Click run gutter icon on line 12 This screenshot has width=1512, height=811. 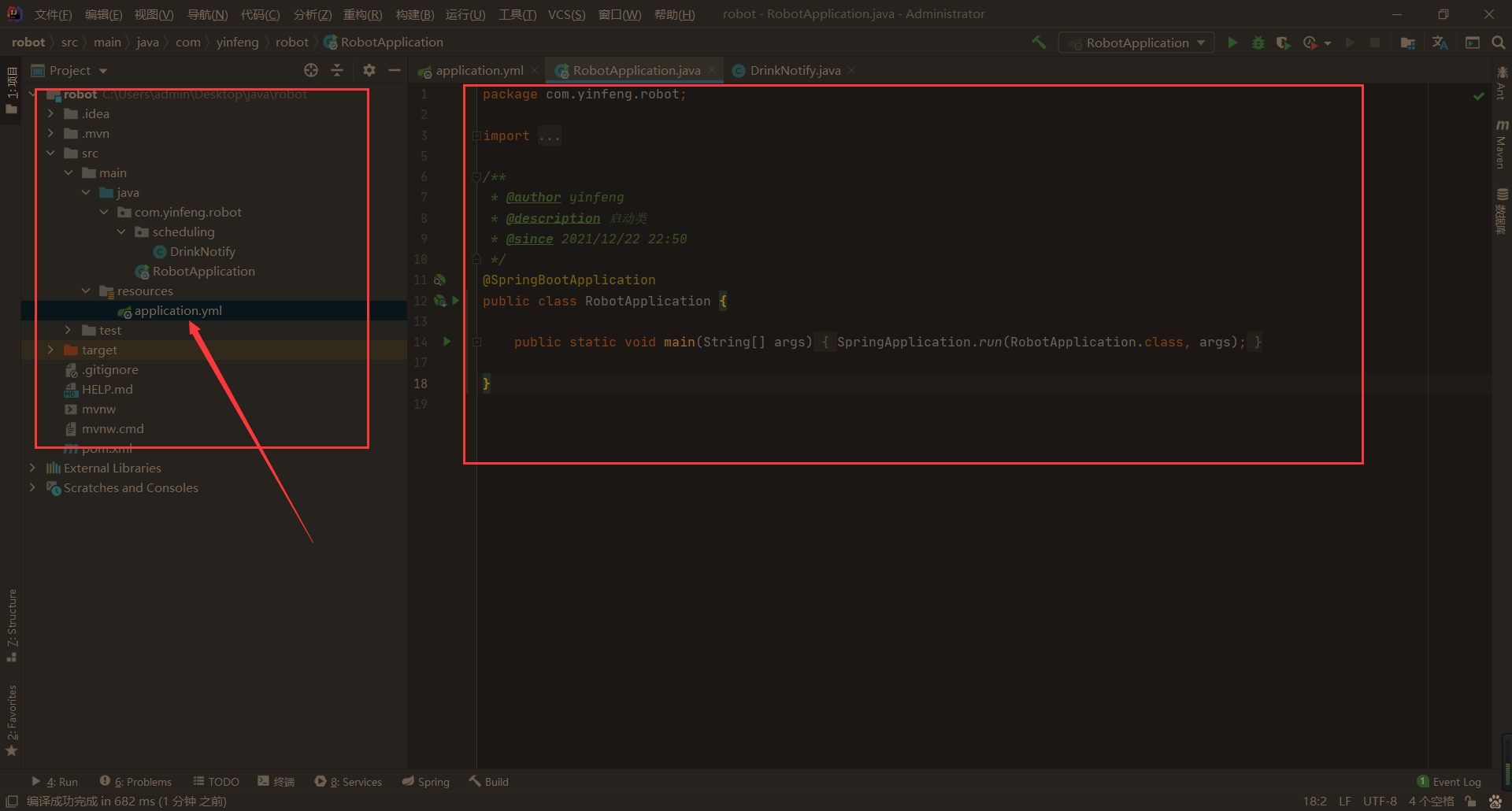click(456, 301)
